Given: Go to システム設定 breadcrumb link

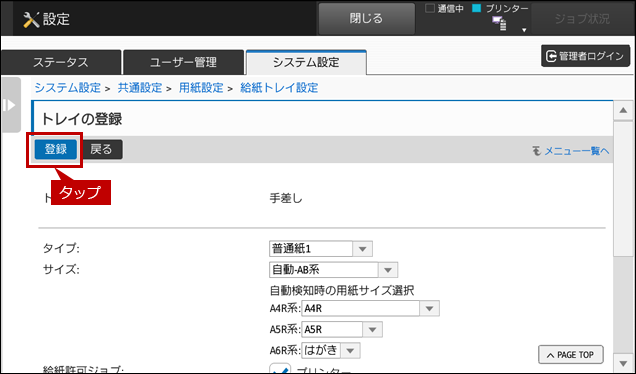Looking at the screenshot, I should point(67,88).
